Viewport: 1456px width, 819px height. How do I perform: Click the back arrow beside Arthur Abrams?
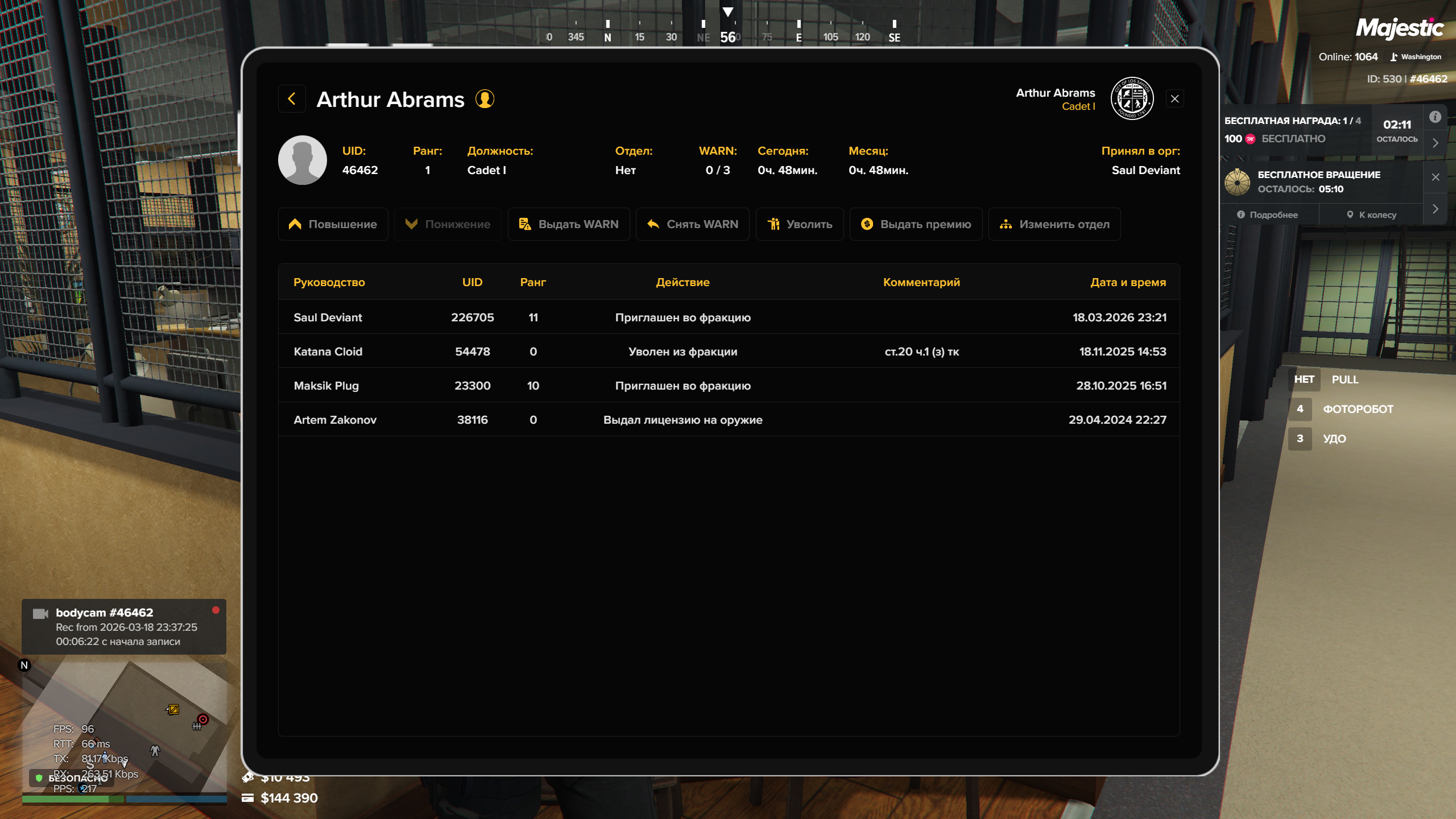coord(292,99)
